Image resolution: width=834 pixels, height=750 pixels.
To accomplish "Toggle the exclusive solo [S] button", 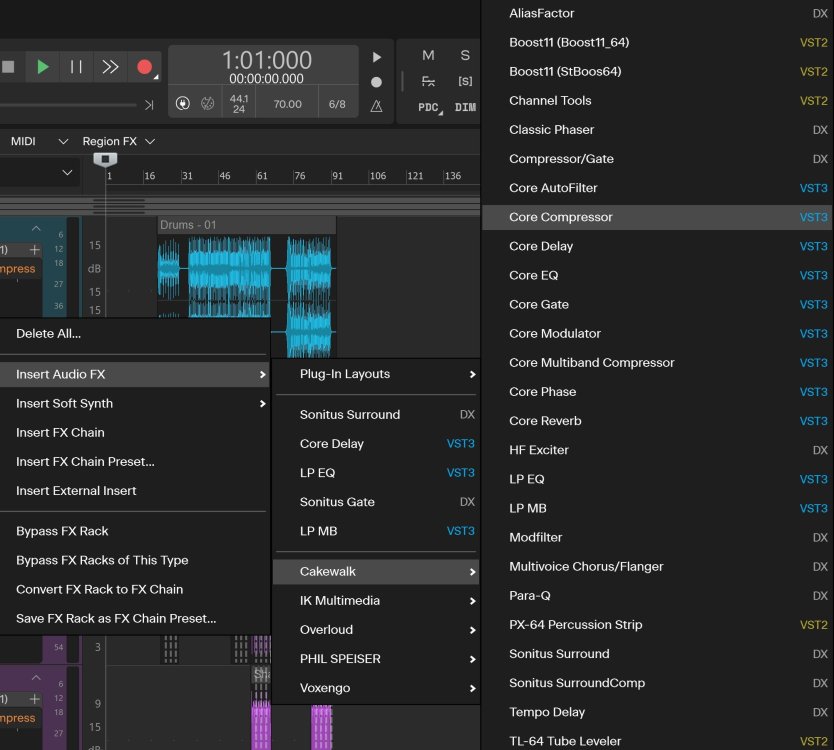I will (x=465, y=81).
